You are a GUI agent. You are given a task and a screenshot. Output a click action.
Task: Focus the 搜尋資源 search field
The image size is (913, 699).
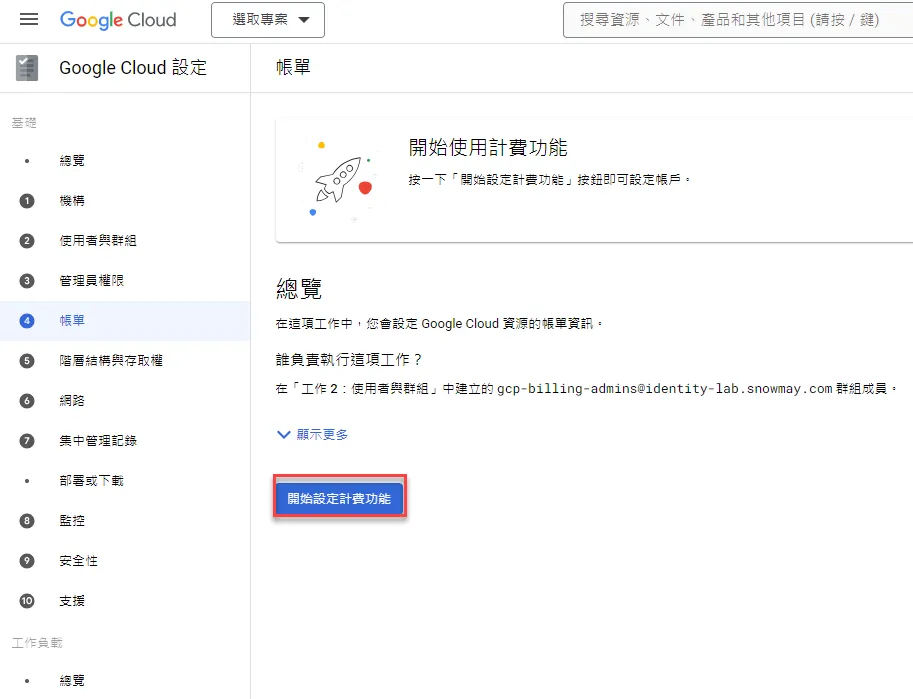[x=738, y=20]
